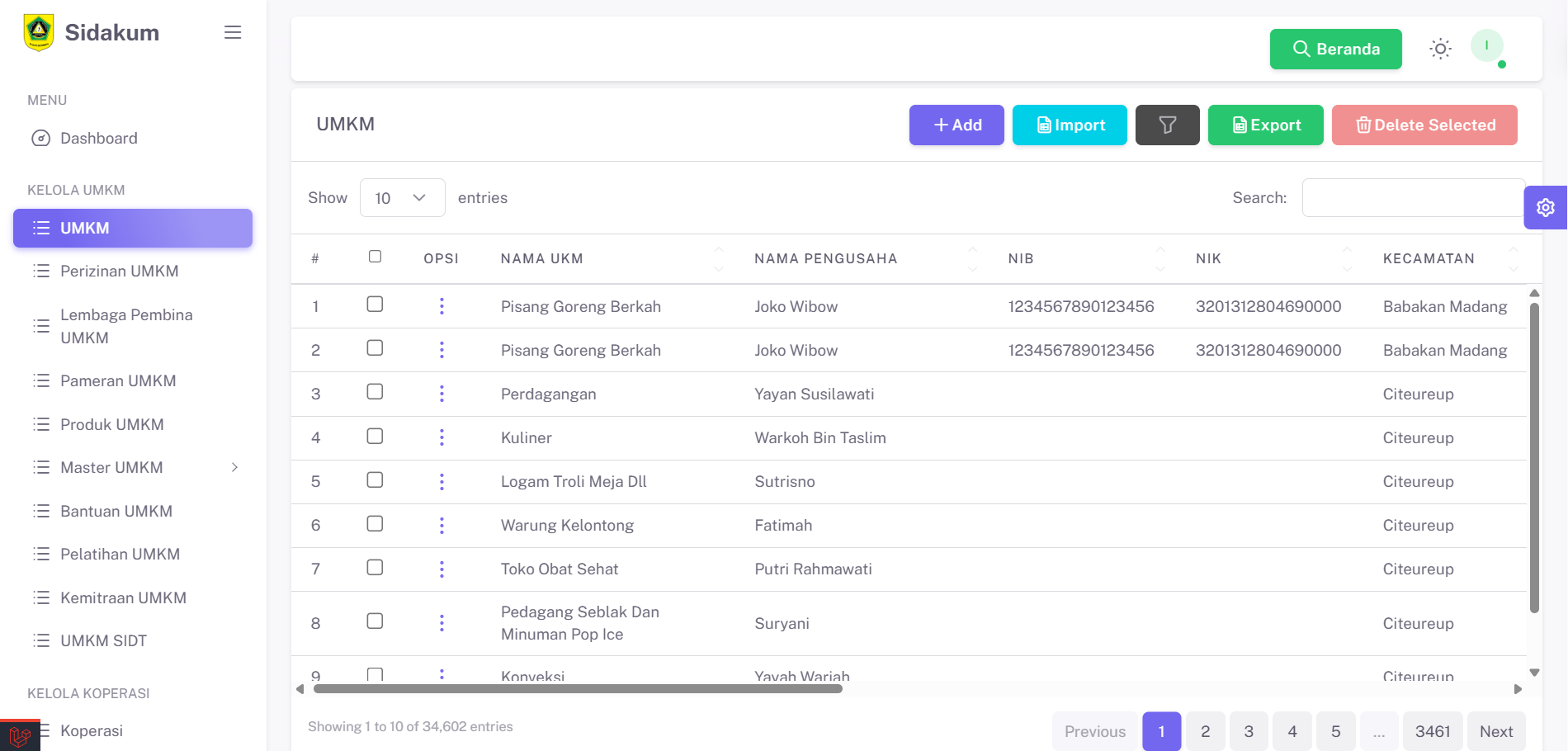Click the Import button
Viewport: 1568px width, 751px height.
click(x=1070, y=125)
